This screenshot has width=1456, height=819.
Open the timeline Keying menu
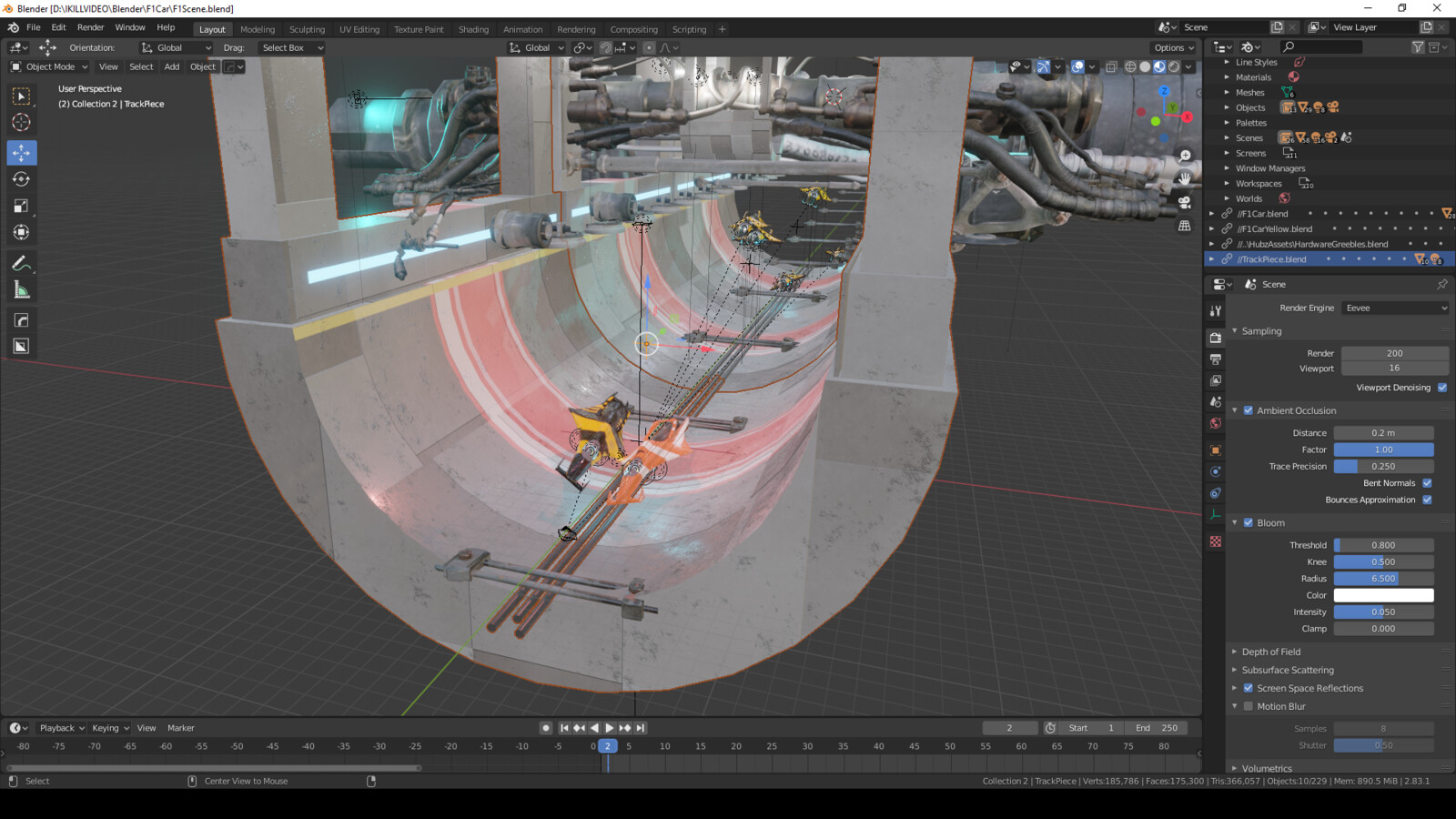pos(110,728)
